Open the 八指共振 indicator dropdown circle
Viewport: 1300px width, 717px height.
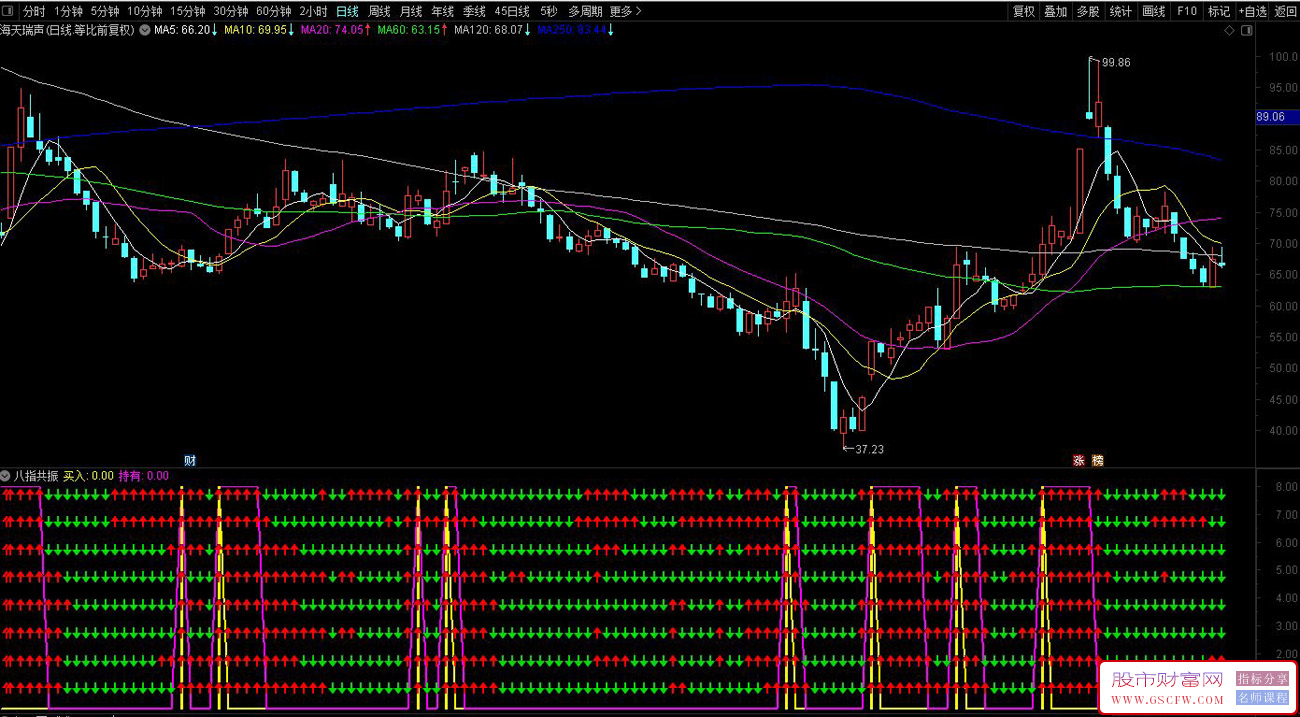6,476
